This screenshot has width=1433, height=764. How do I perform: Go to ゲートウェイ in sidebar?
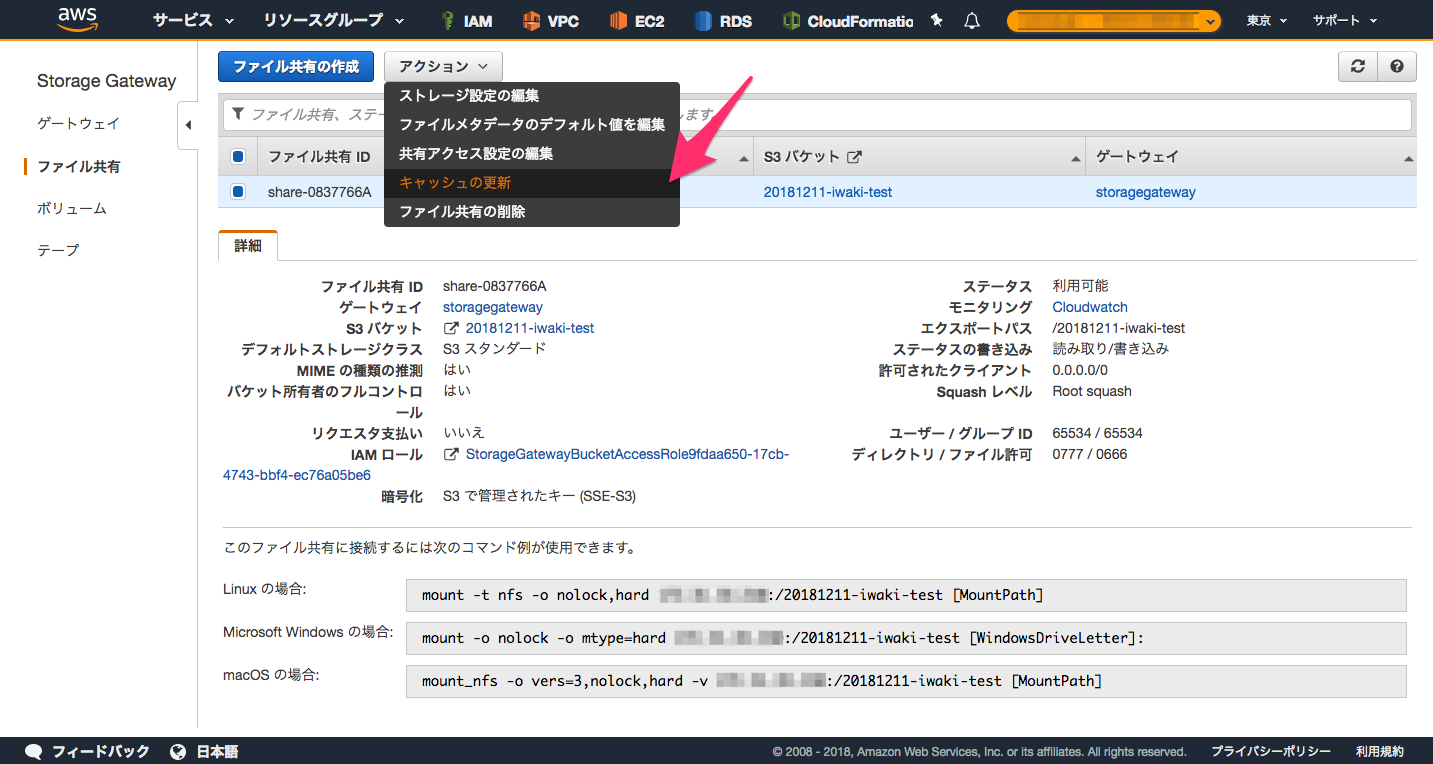[x=78, y=123]
